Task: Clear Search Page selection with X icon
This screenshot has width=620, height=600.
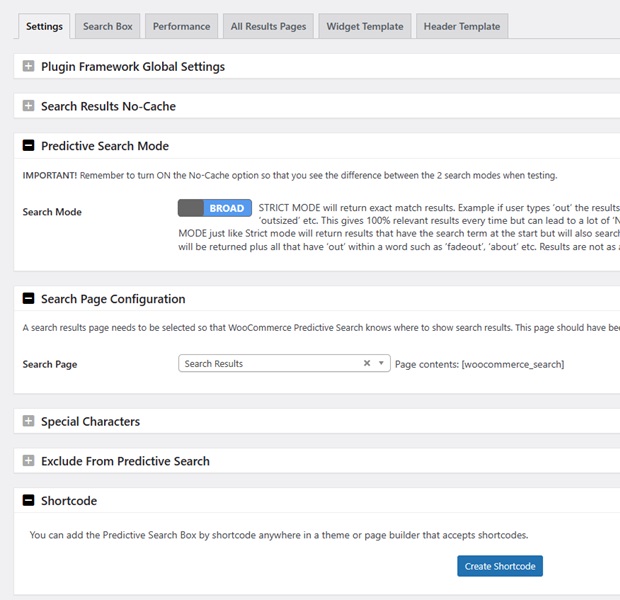Action: click(x=367, y=364)
